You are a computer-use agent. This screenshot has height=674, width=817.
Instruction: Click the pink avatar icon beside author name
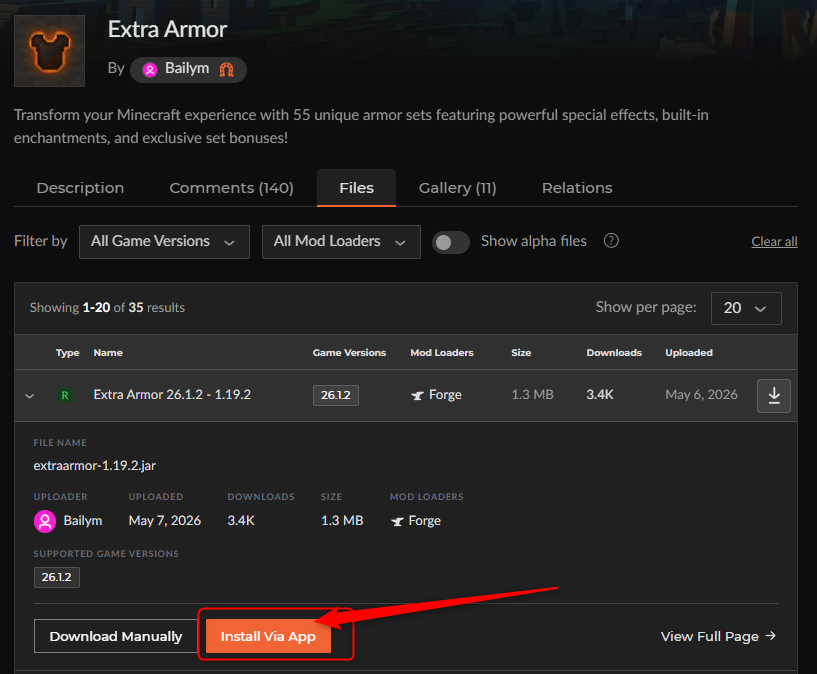[150, 70]
